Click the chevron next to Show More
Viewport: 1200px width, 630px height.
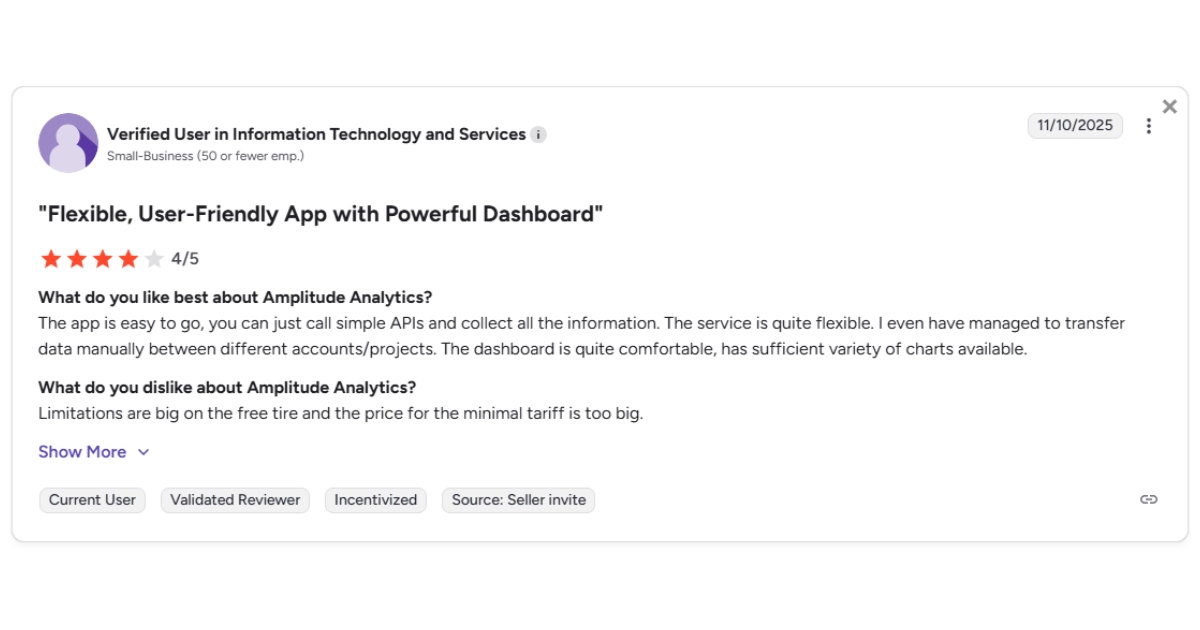[x=143, y=452]
